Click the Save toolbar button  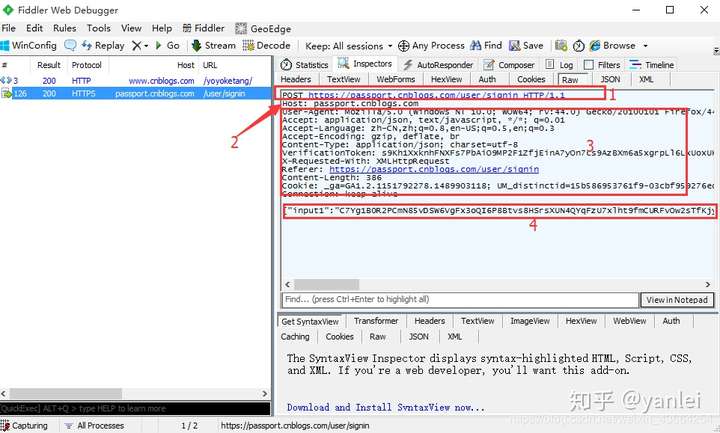pyautogui.click(x=526, y=45)
